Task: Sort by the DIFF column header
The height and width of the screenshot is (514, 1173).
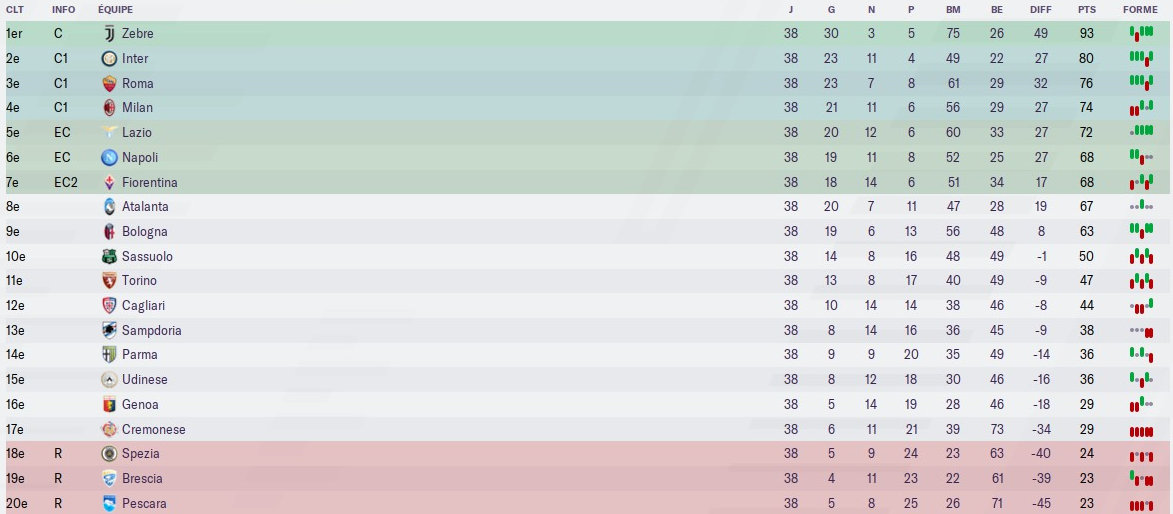Action: pos(1040,10)
